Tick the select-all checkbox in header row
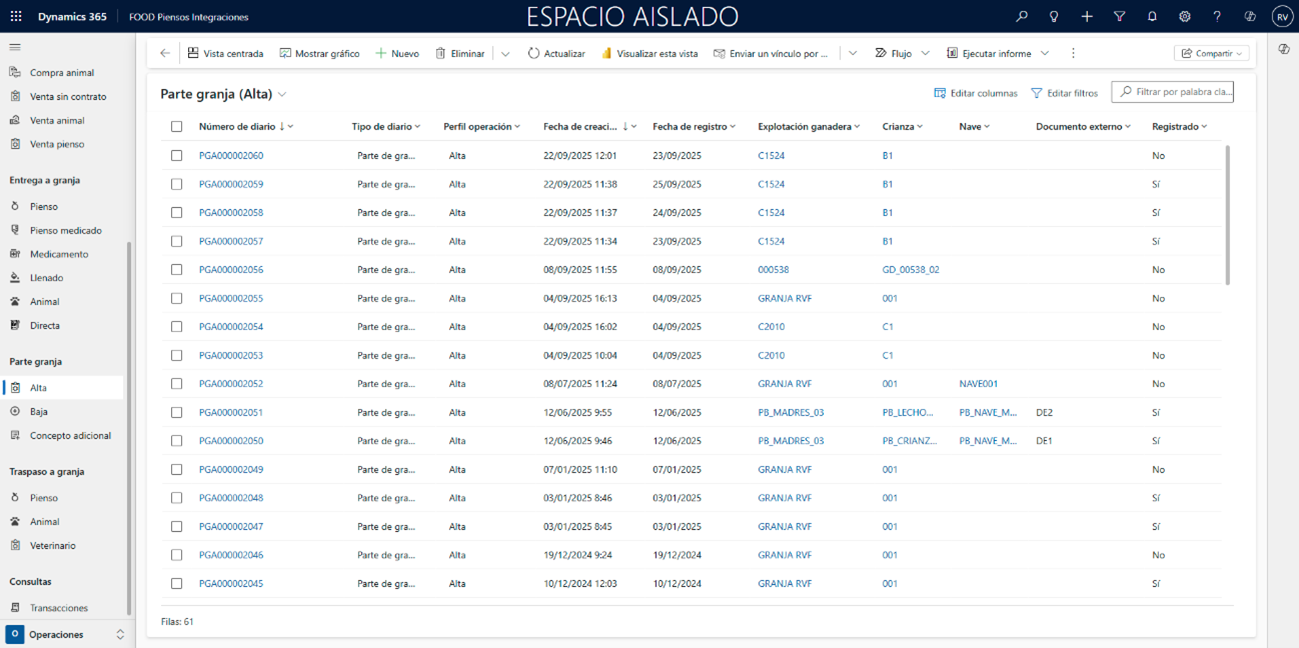1299x648 pixels. click(177, 127)
